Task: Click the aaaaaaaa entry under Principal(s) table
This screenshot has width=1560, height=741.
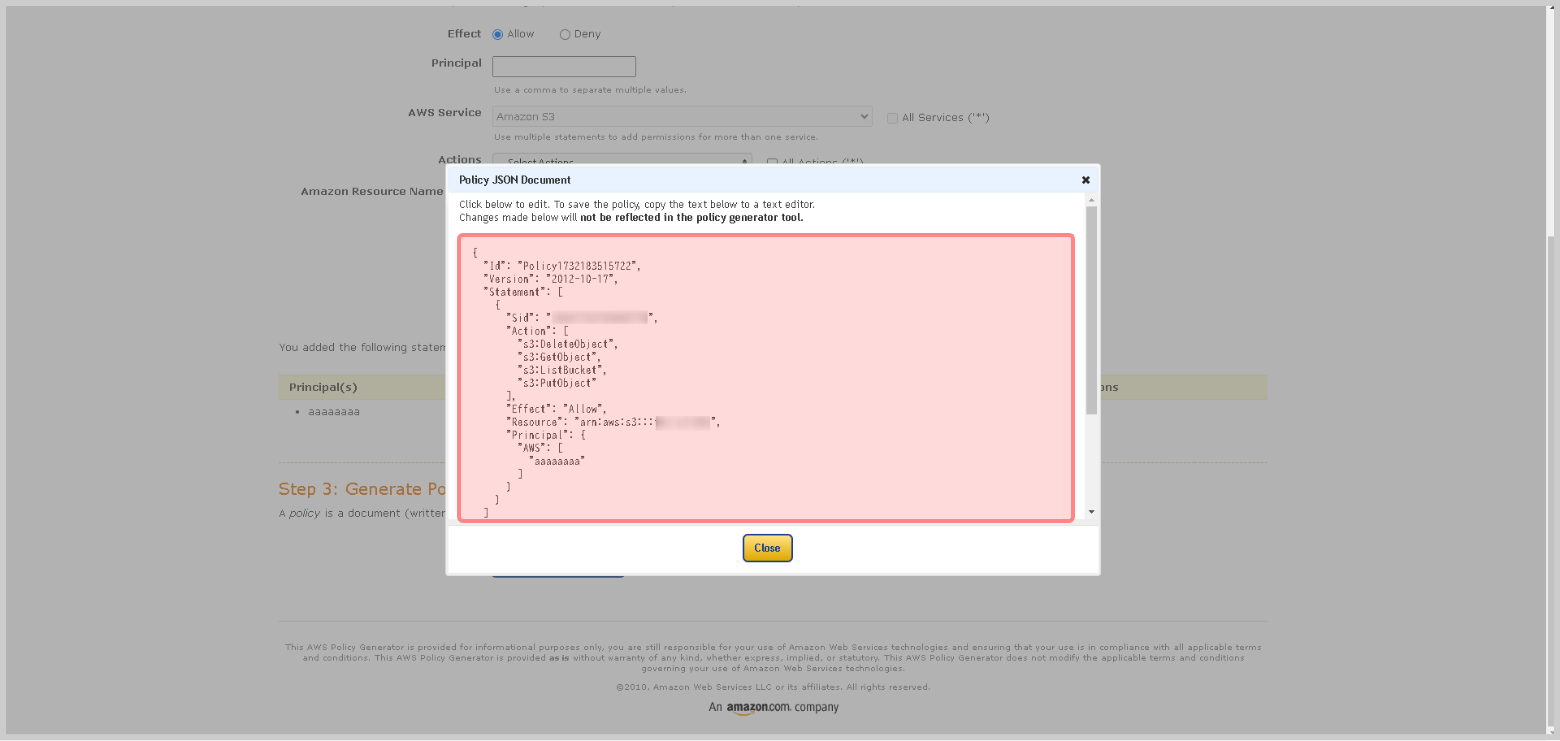Action: 334,412
